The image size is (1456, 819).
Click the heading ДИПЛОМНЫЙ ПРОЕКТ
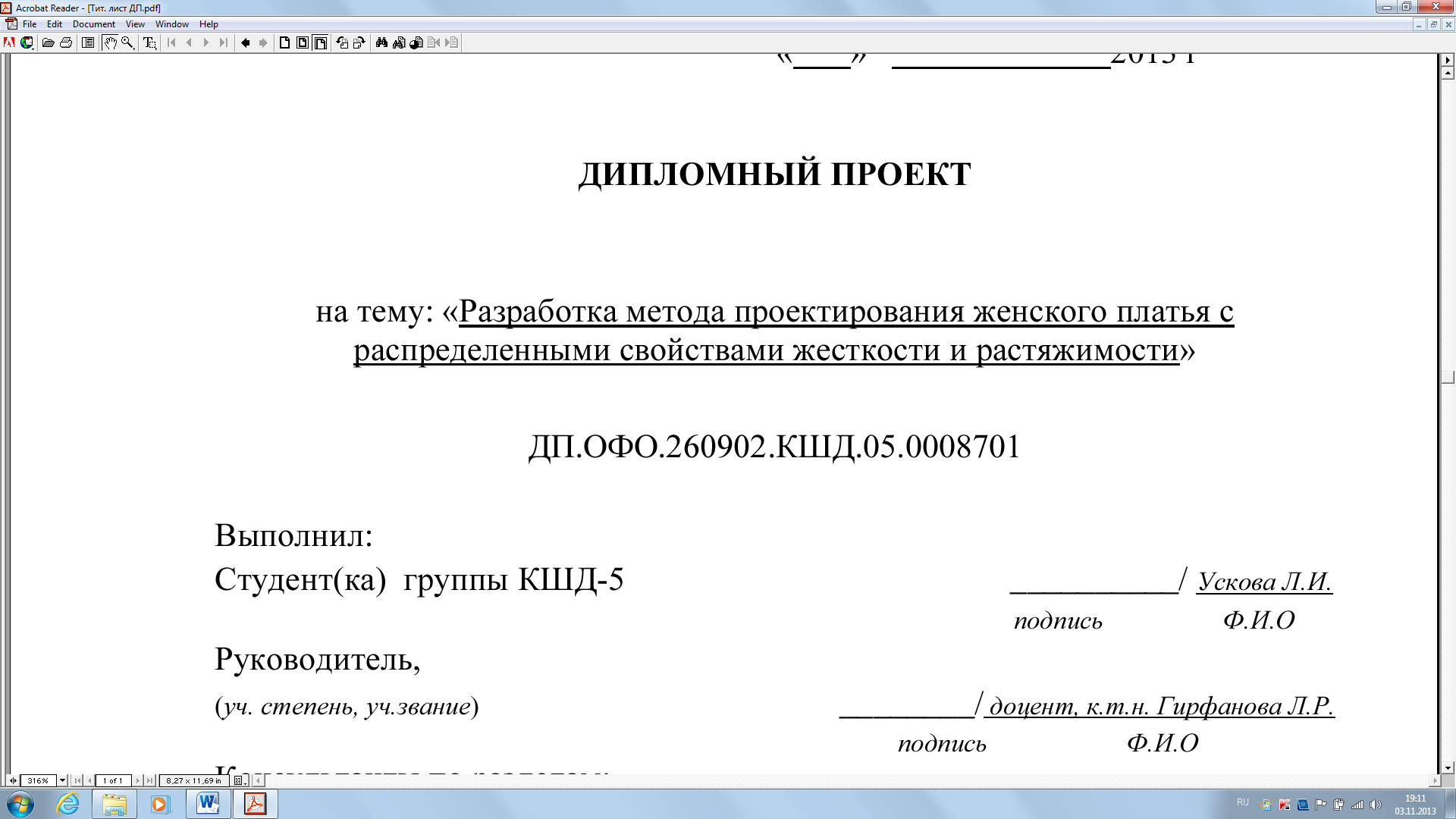pos(774,174)
